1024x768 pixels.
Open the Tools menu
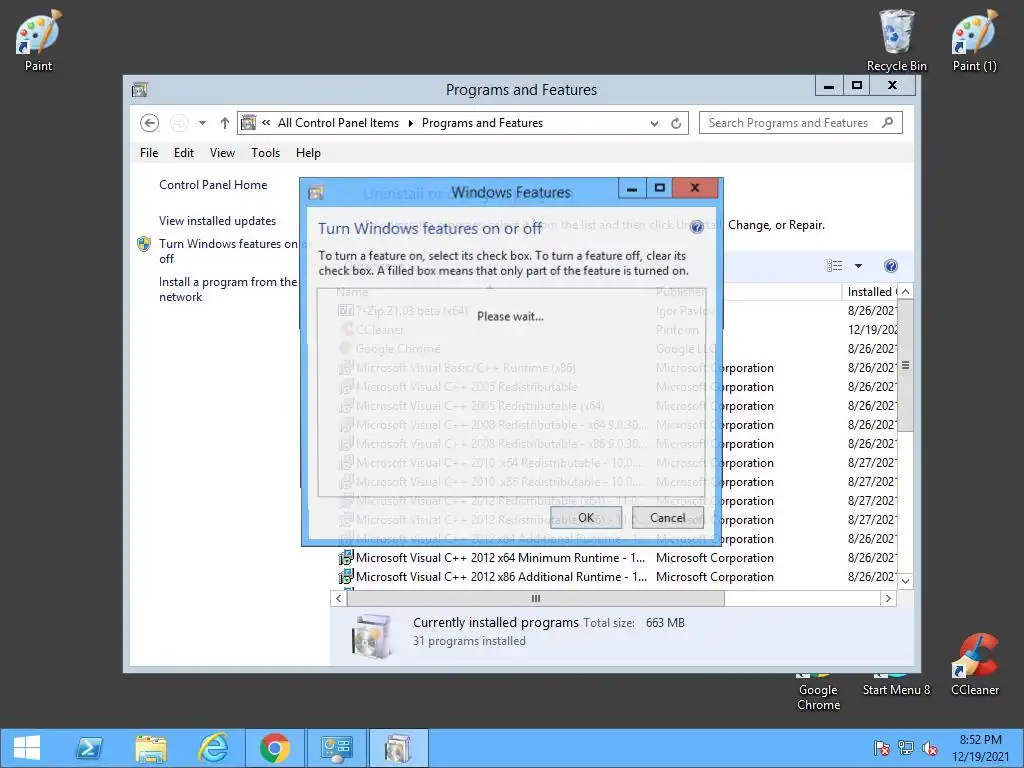coord(265,153)
